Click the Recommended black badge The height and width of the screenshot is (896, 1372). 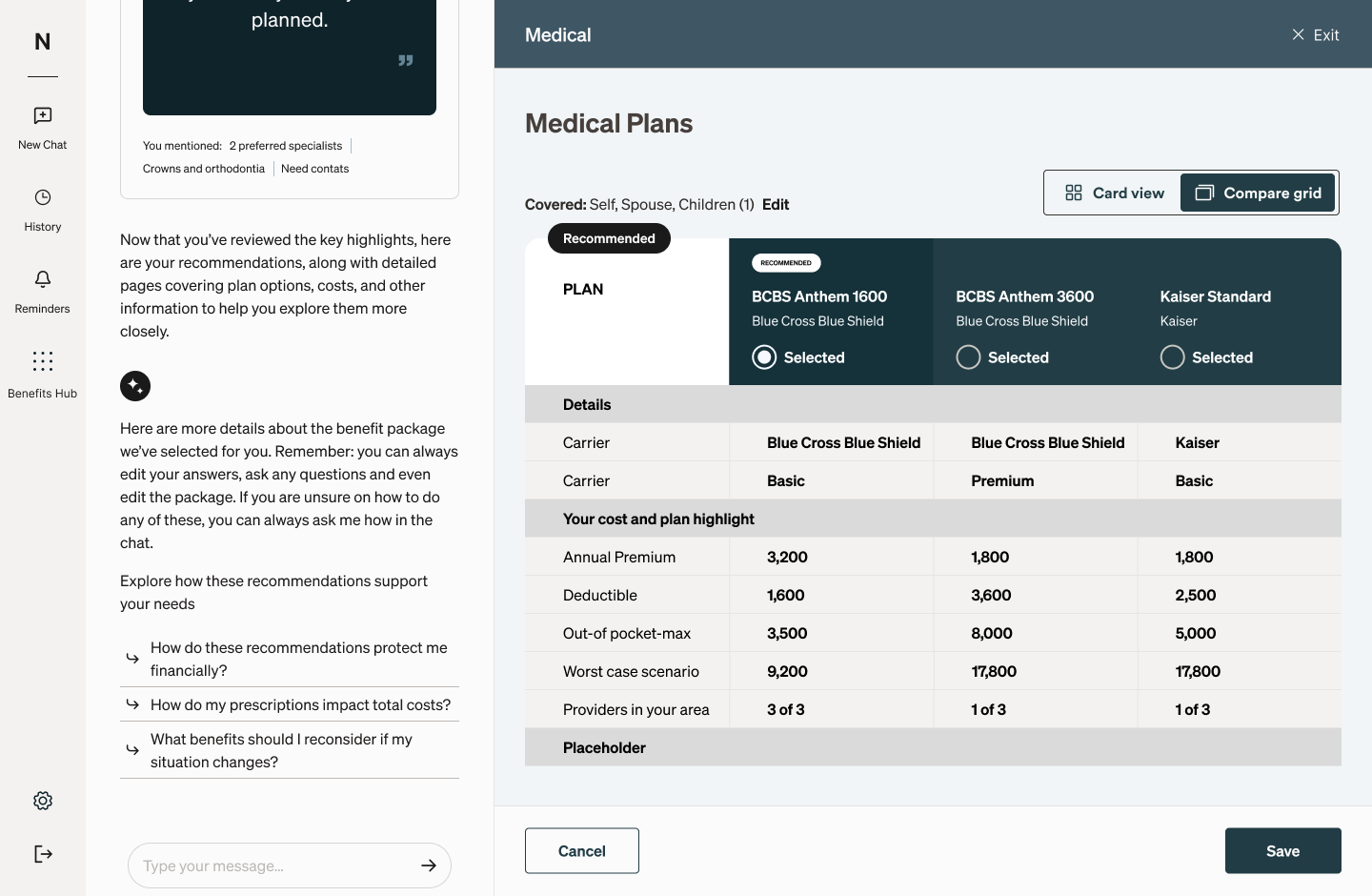(x=609, y=238)
